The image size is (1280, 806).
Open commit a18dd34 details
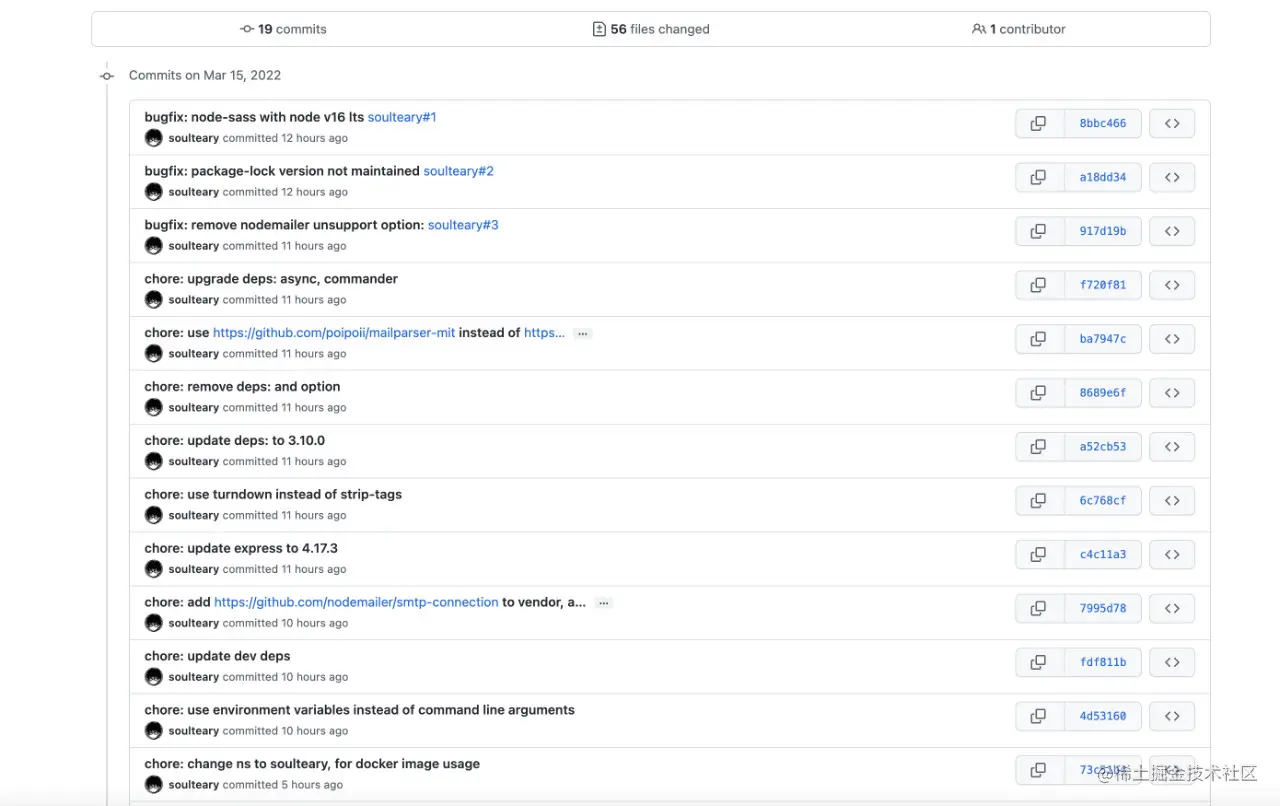point(1103,177)
